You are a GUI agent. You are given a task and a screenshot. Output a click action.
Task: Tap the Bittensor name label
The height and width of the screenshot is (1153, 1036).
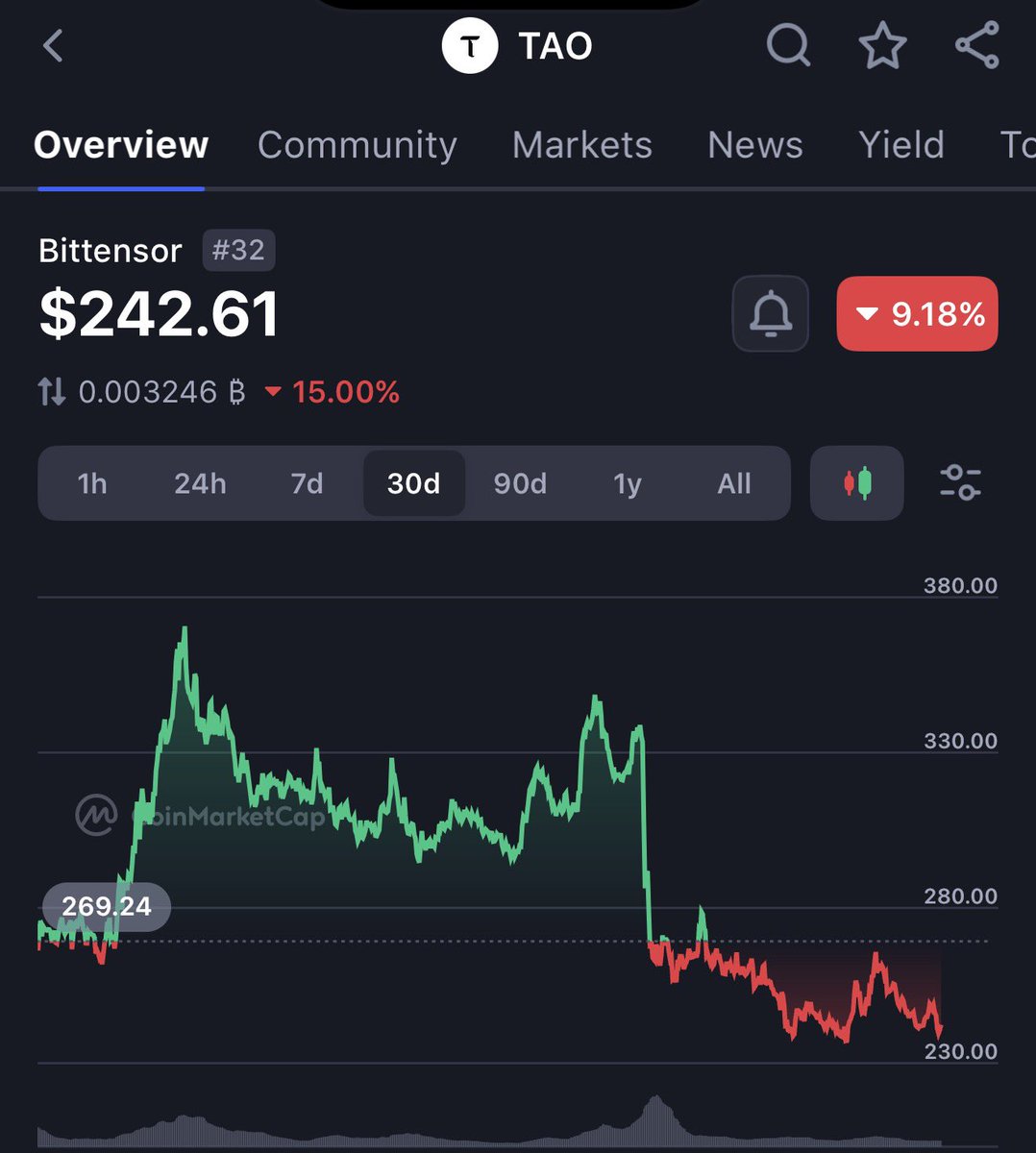tap(110, 251)
